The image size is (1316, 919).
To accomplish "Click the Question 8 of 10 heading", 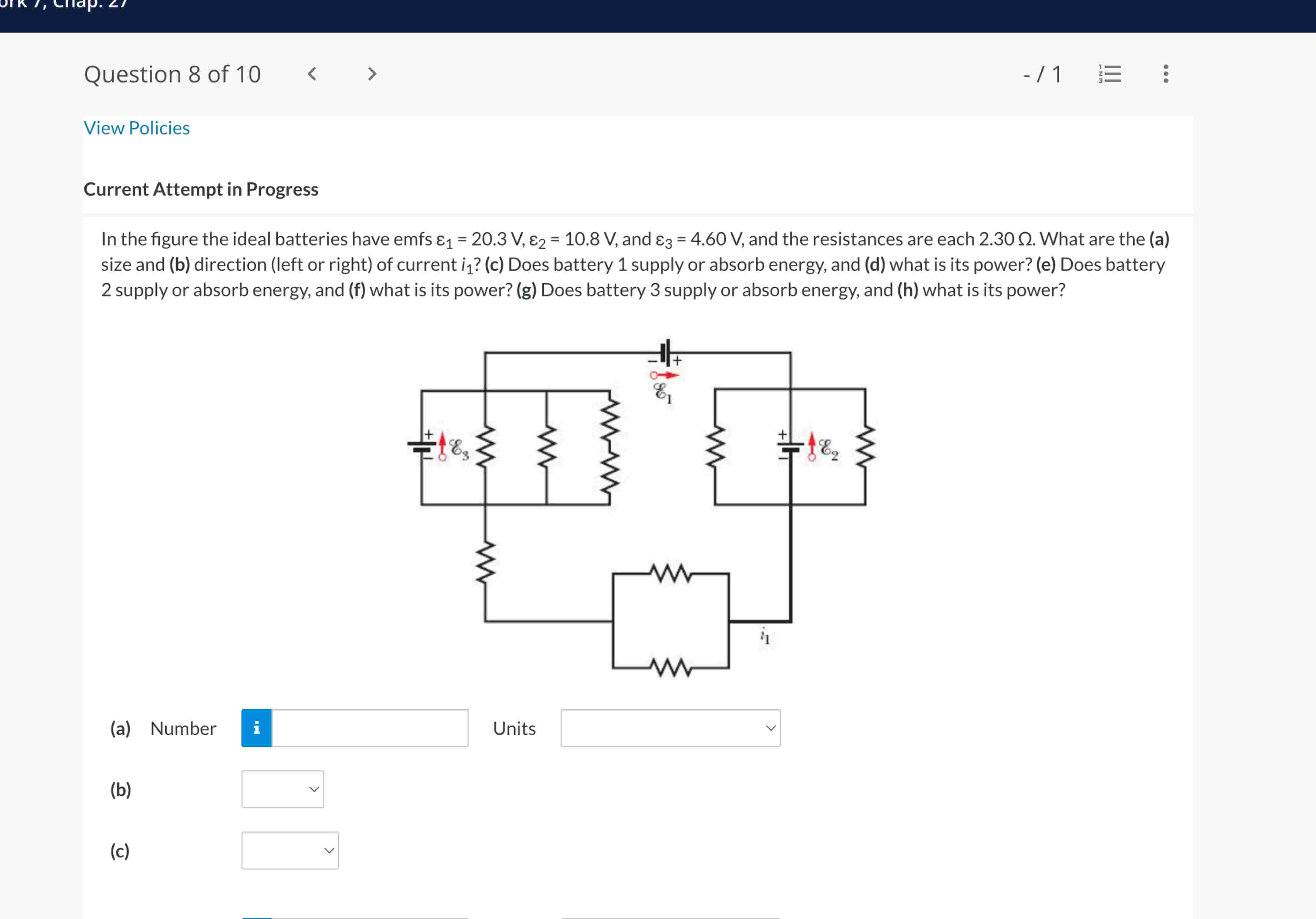I will 172,75.
